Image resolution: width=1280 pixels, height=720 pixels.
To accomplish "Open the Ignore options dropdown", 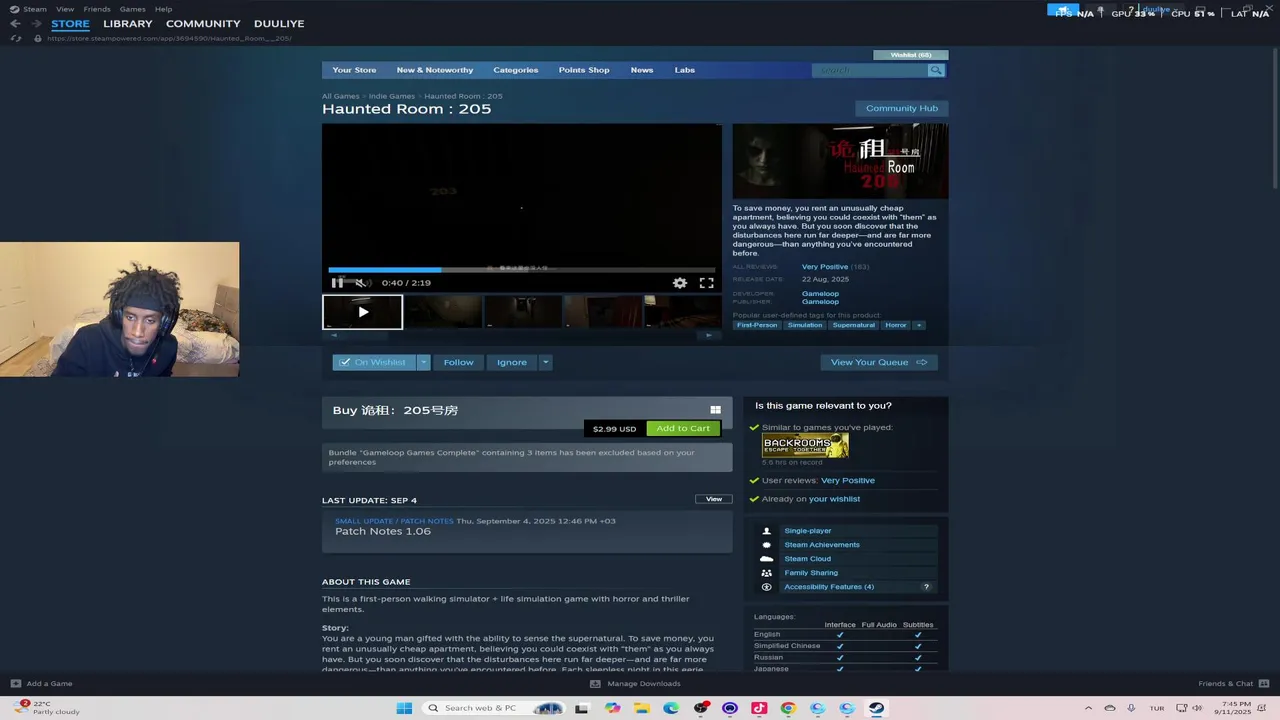I will pos(545,362).
